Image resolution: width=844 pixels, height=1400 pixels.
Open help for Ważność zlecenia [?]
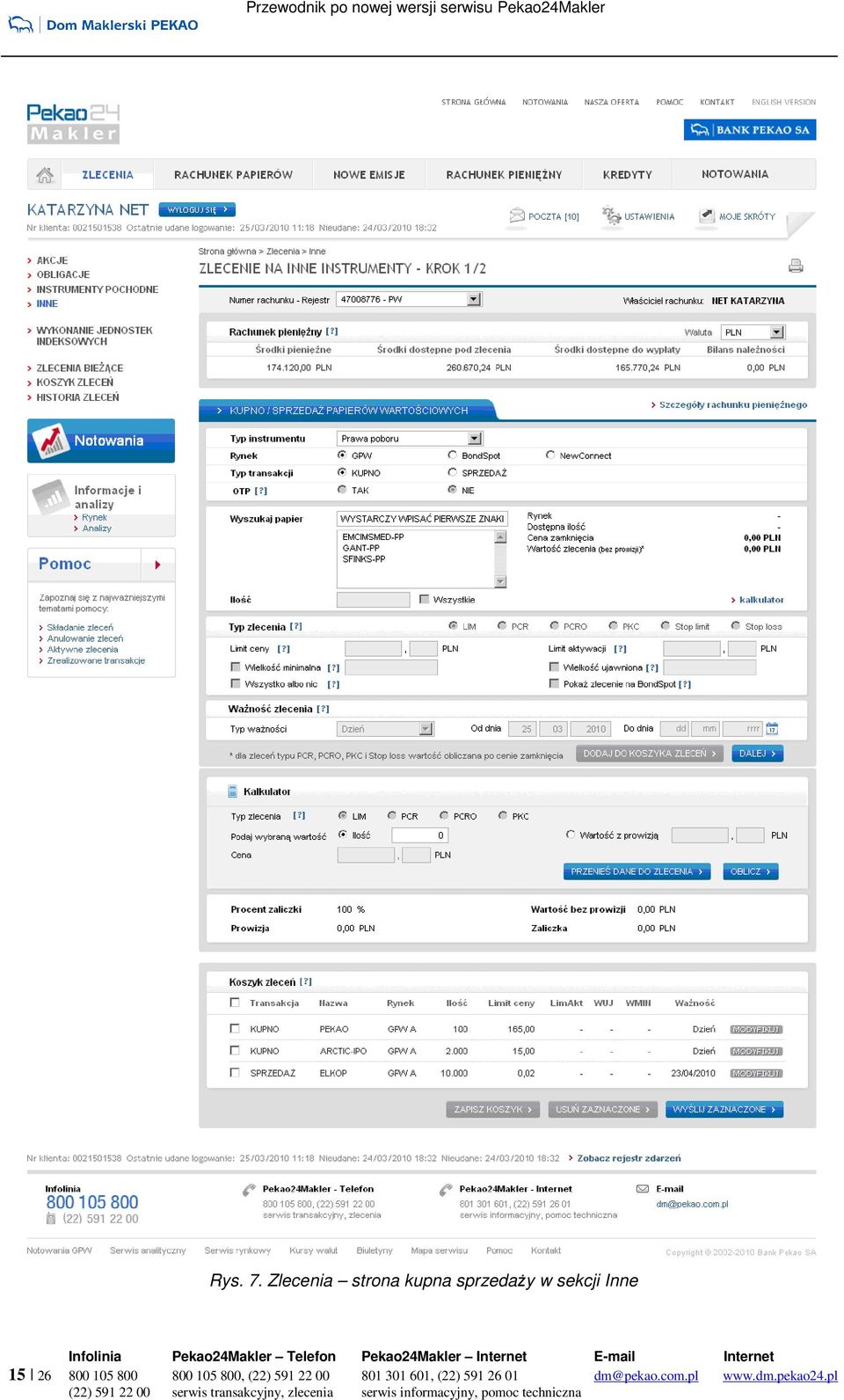point(323,709)
